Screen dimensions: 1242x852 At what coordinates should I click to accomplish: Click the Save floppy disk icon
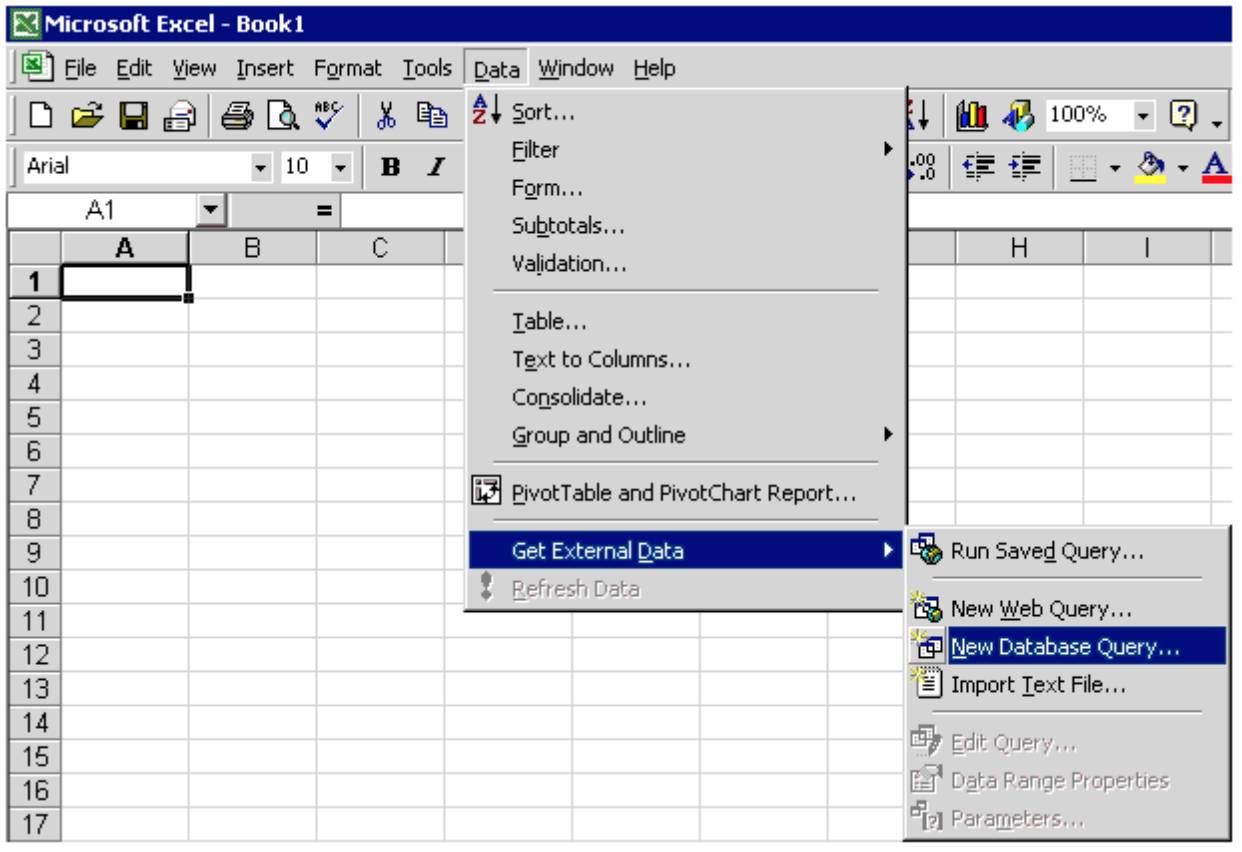tap(134, 116)
